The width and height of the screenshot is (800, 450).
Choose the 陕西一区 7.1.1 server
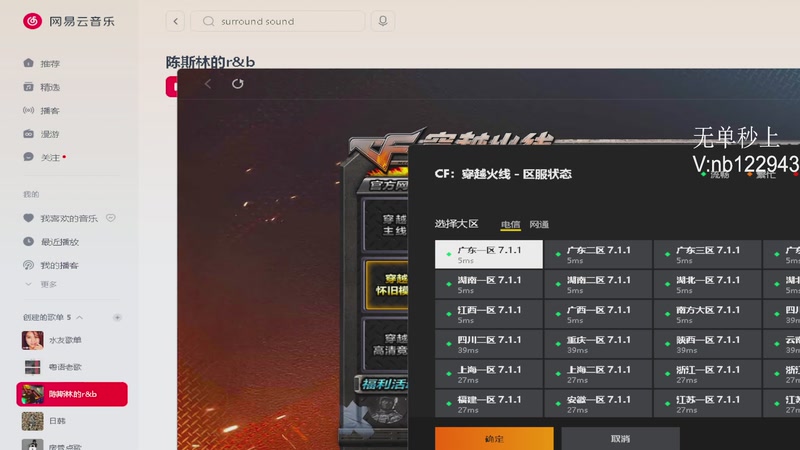[708, 344]
